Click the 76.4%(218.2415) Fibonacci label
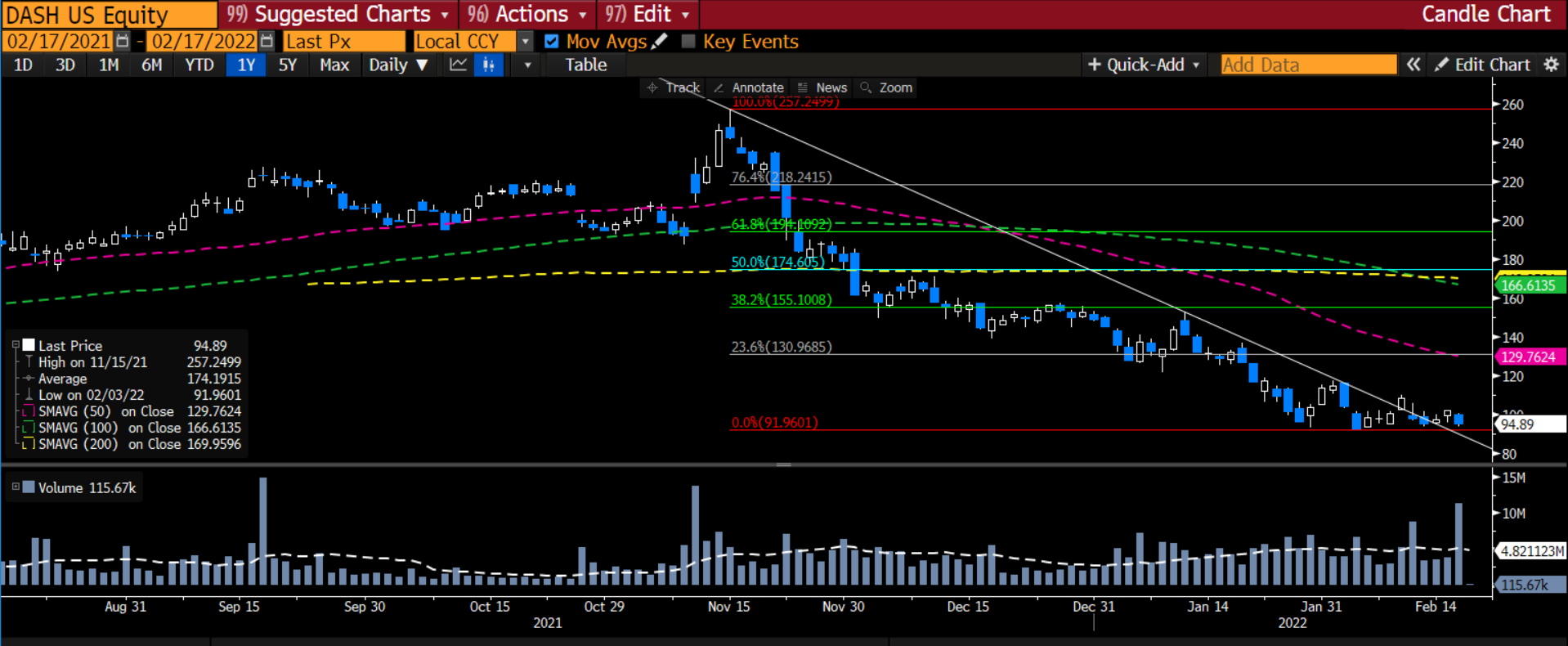 [782, 177]
